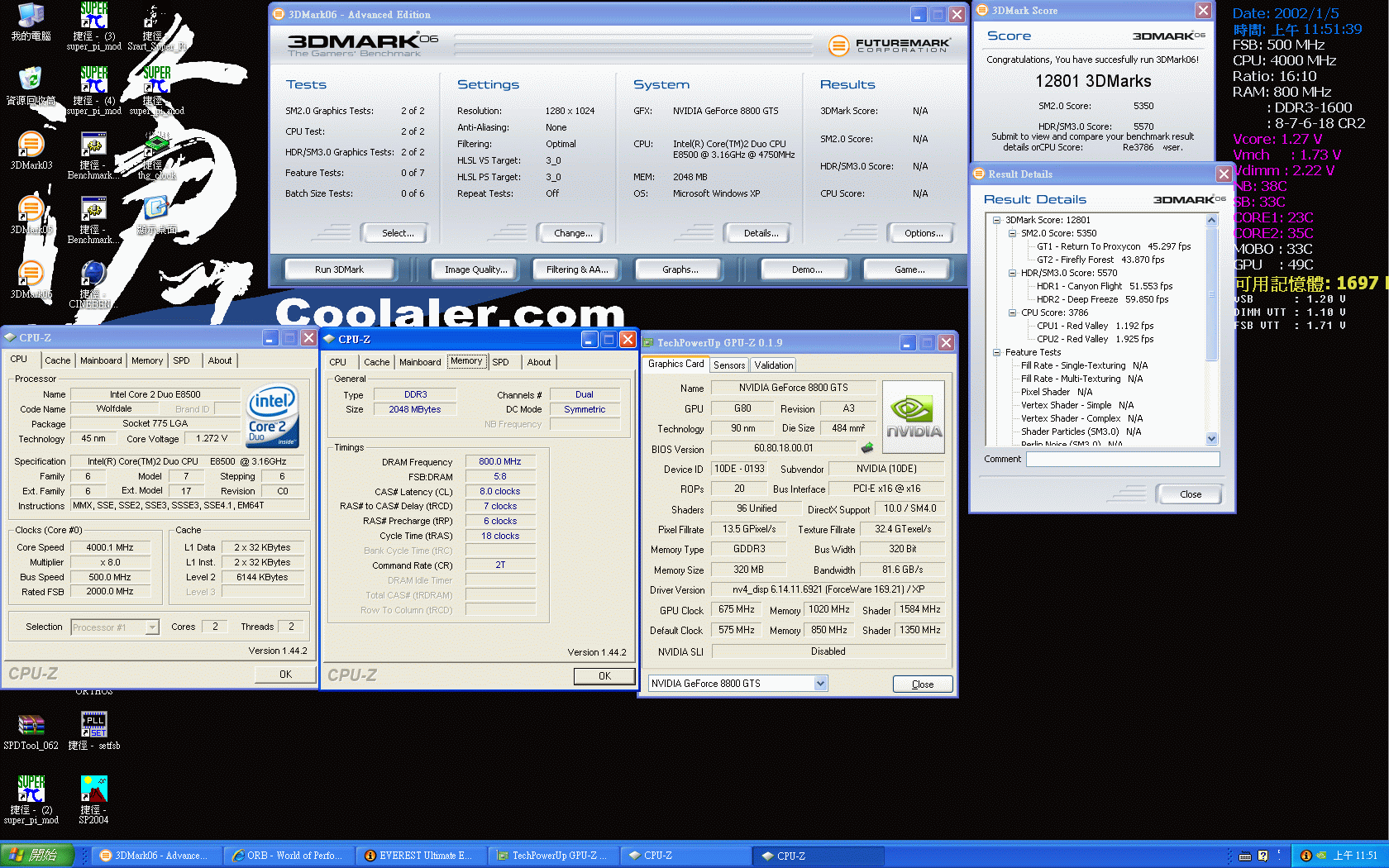
Task: Click the NVIDIA tray icon
Action: coord(1321,856)
